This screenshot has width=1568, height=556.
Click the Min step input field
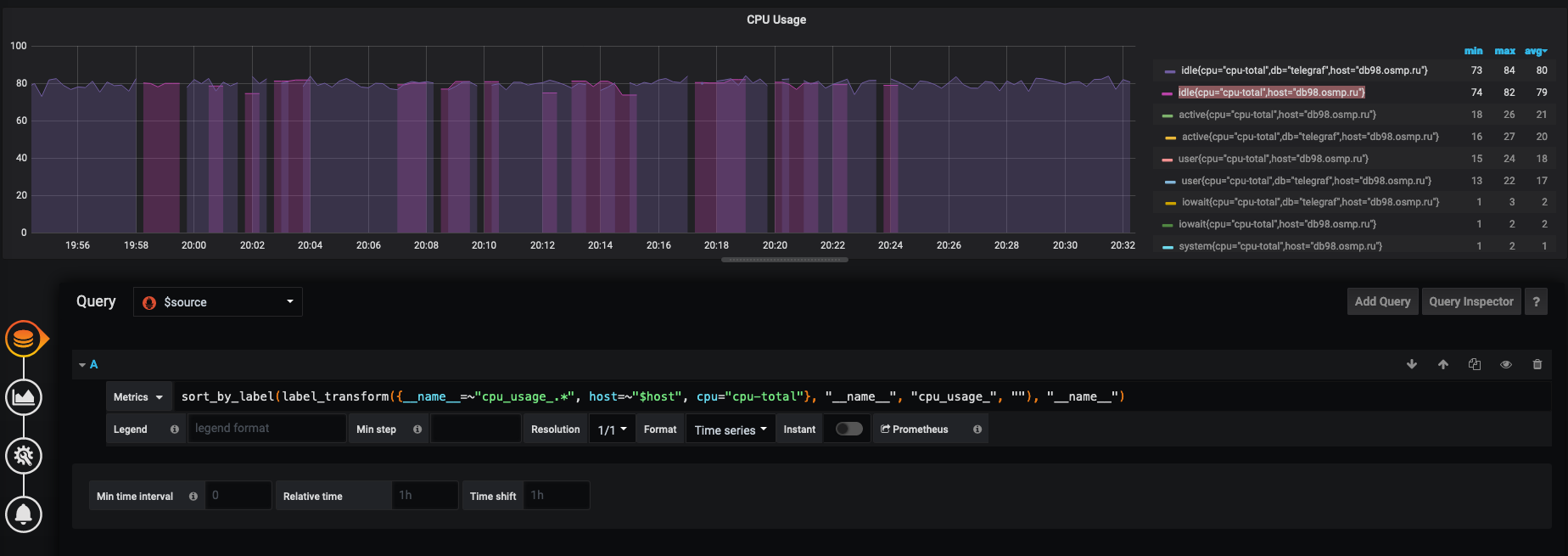[x=475, y=429]
